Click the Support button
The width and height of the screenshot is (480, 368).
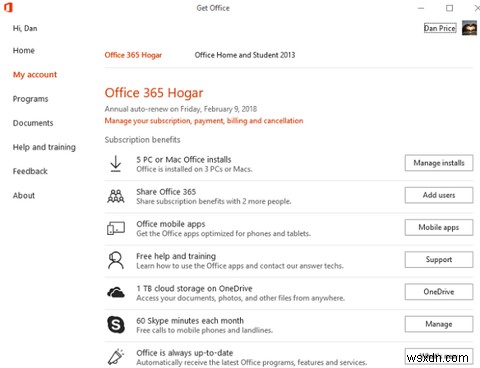click(439, 260)
